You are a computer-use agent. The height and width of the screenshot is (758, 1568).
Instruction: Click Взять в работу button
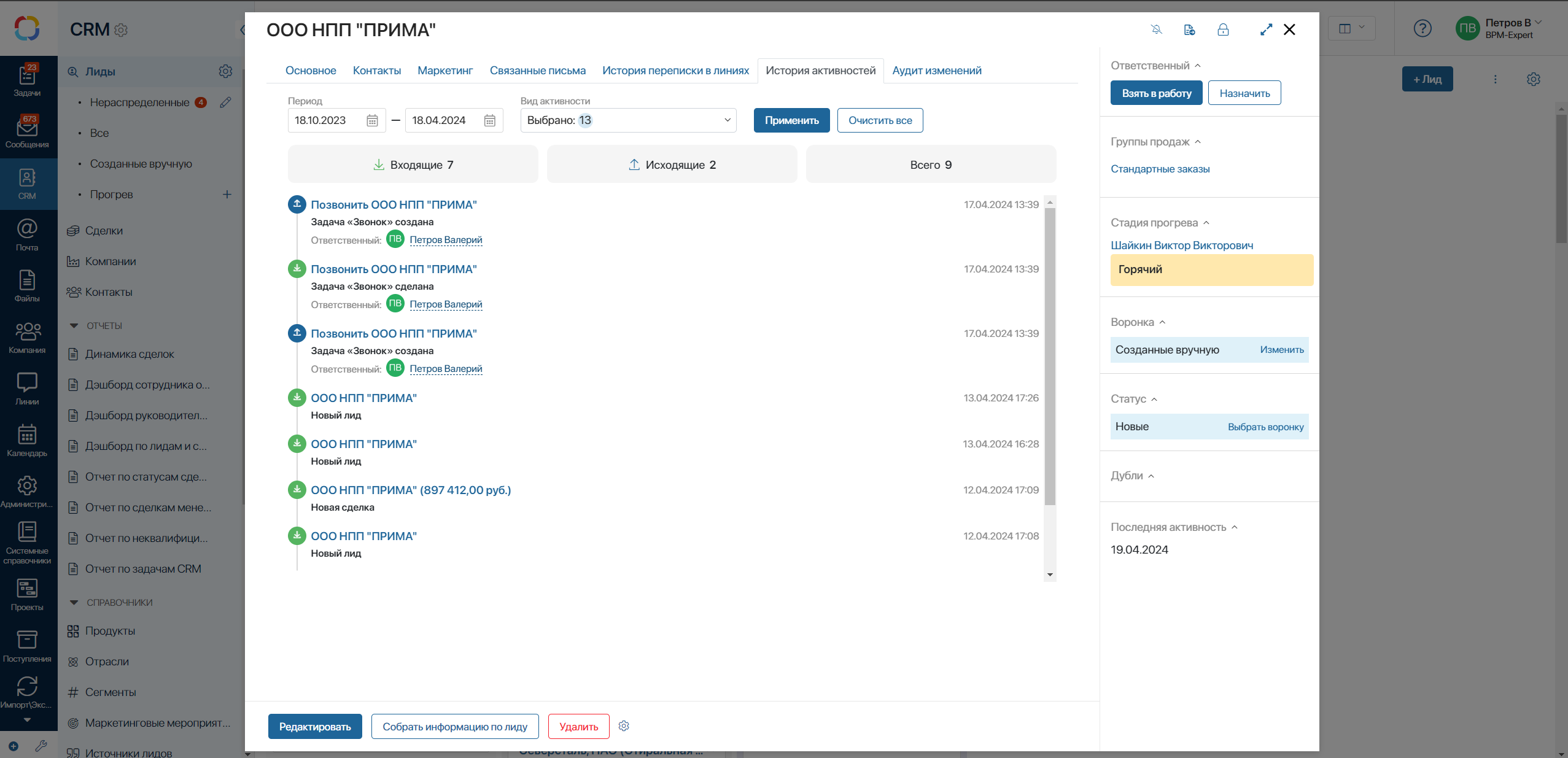[x=1156, y=93]
